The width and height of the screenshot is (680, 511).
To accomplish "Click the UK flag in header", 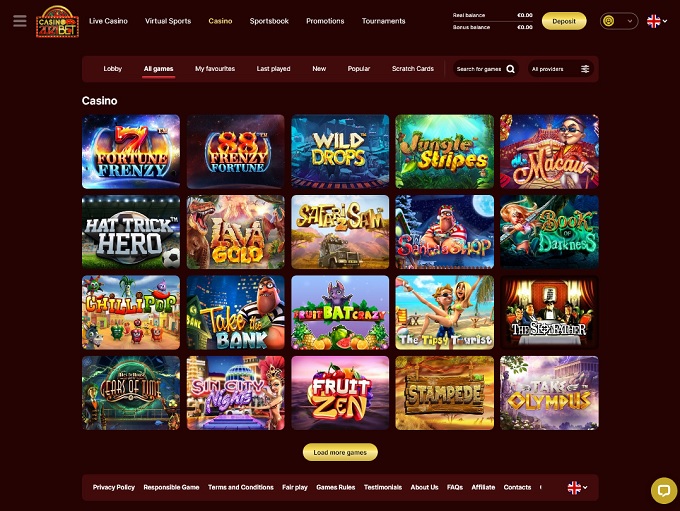I will tap(654, 21).
